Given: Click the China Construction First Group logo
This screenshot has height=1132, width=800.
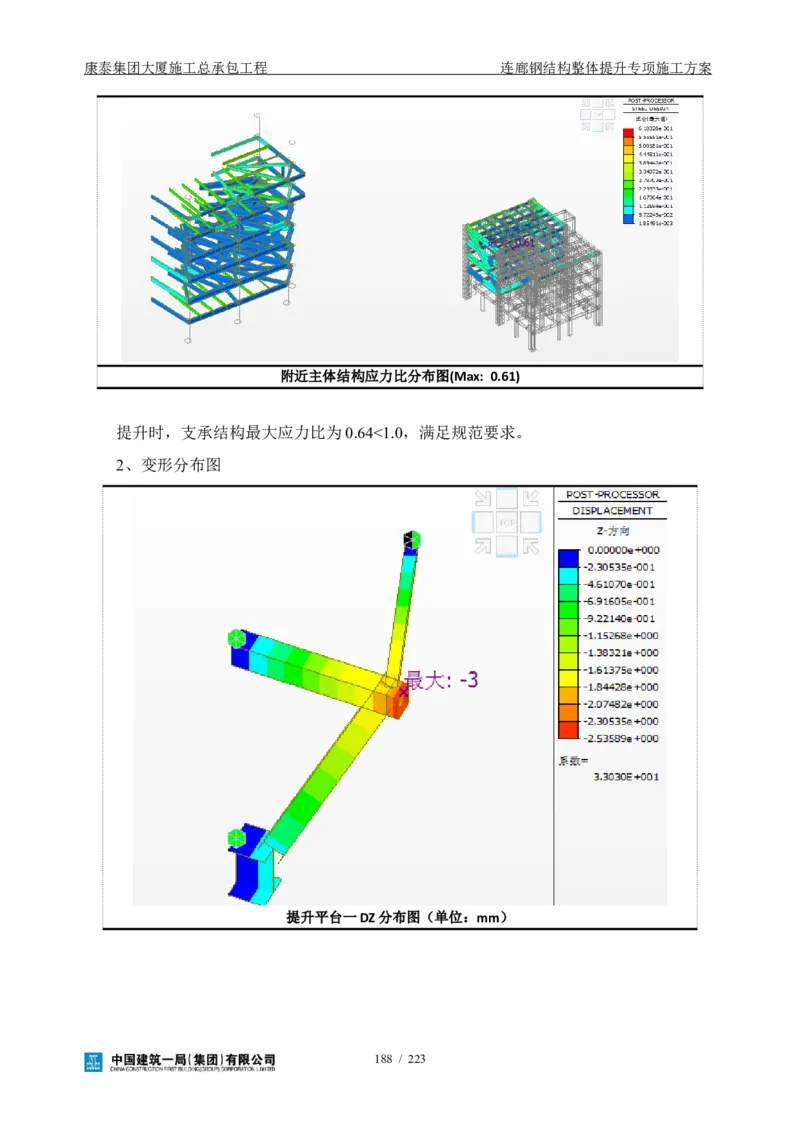Looking at the screenshot, I should click(180, 1064).
